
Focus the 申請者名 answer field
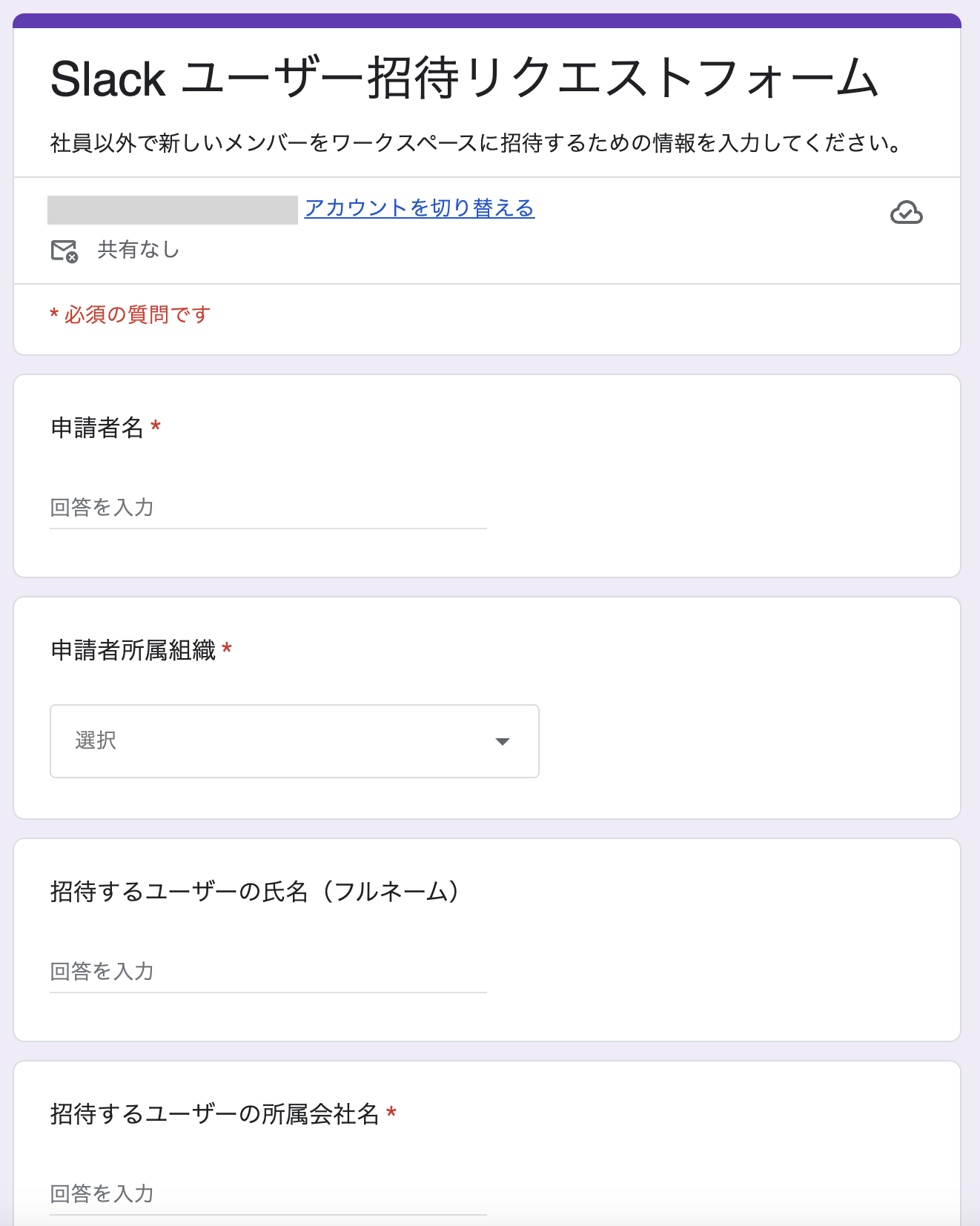click(x=268, y=508)
